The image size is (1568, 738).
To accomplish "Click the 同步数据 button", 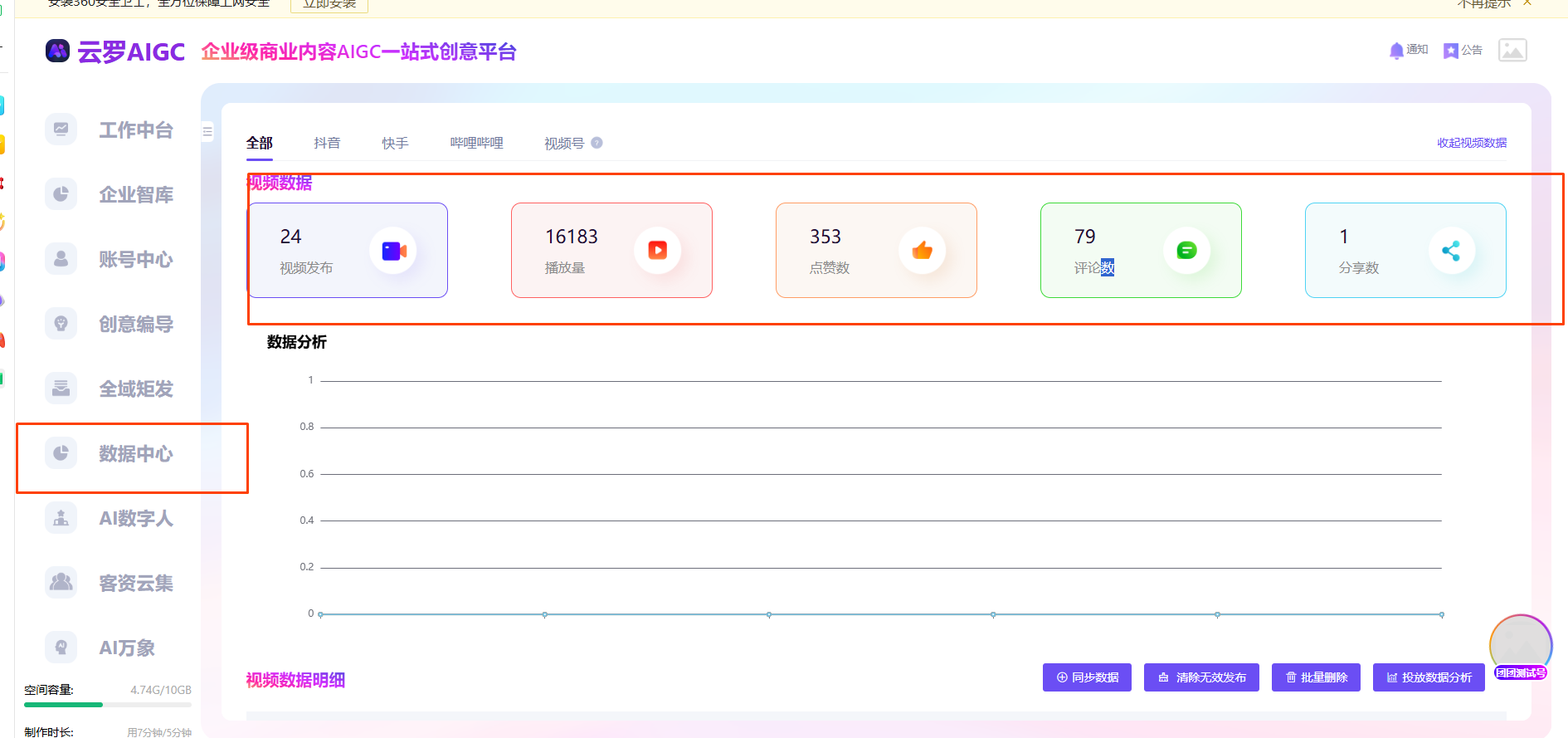I will pos(1087,677).
